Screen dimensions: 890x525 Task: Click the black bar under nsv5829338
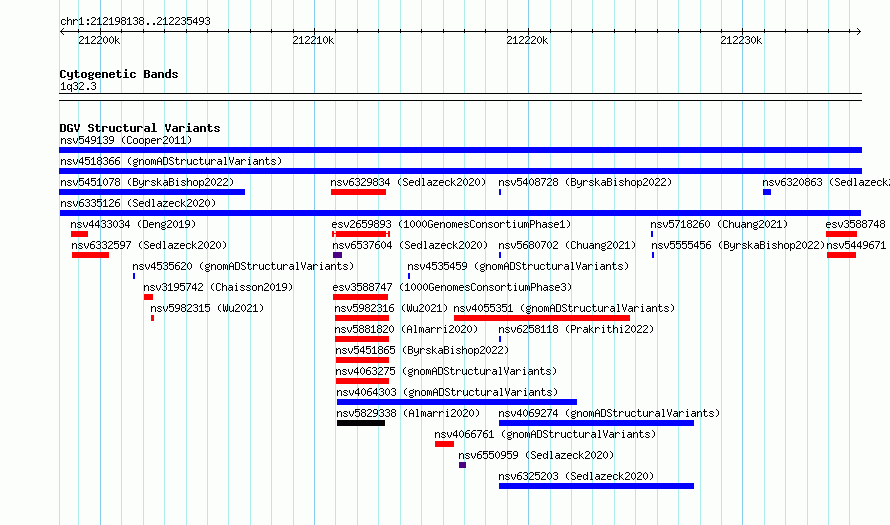[x=361, y=423]
